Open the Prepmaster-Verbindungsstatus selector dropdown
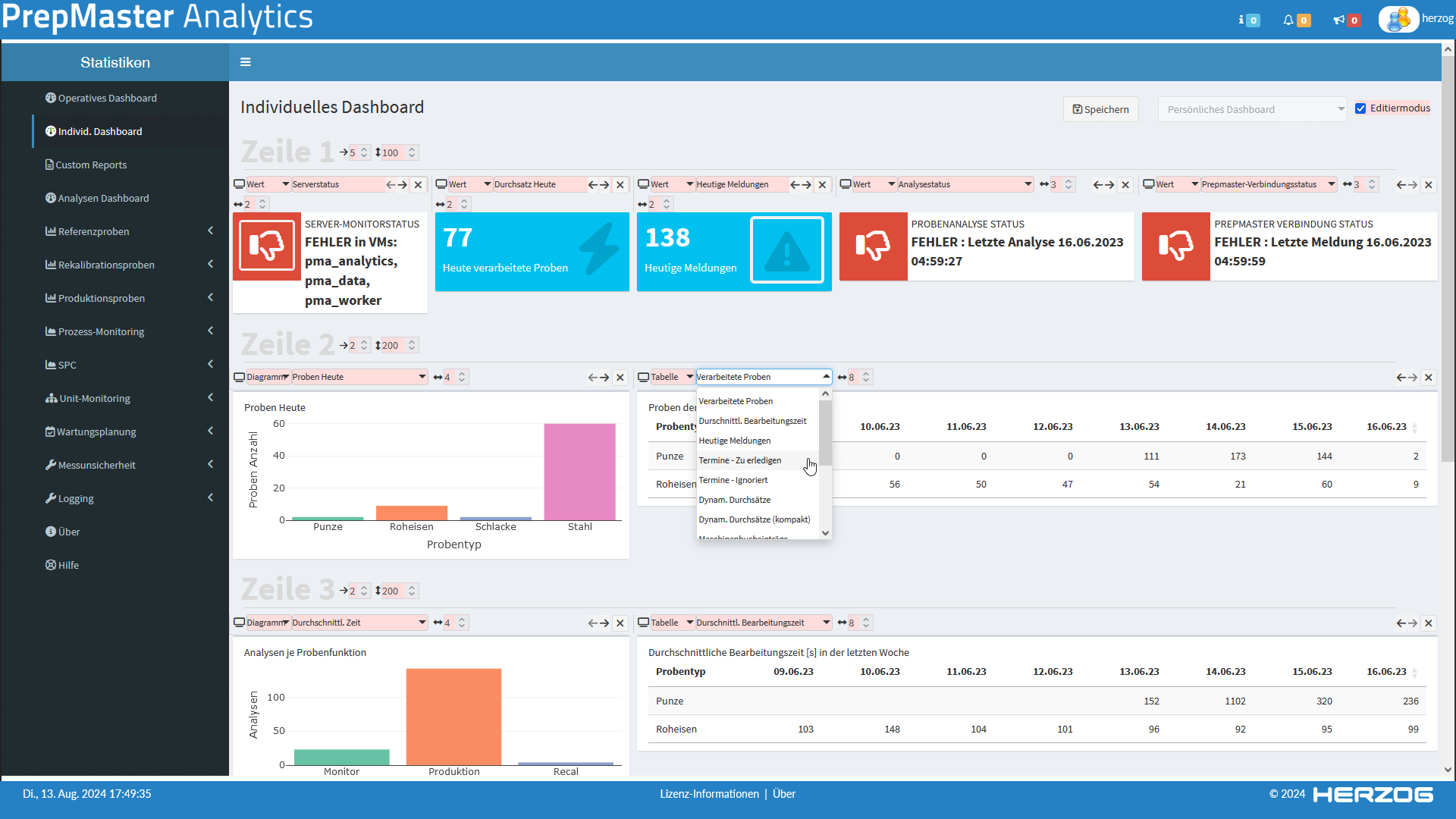 pyautogui.click(x=1269, y=184)
